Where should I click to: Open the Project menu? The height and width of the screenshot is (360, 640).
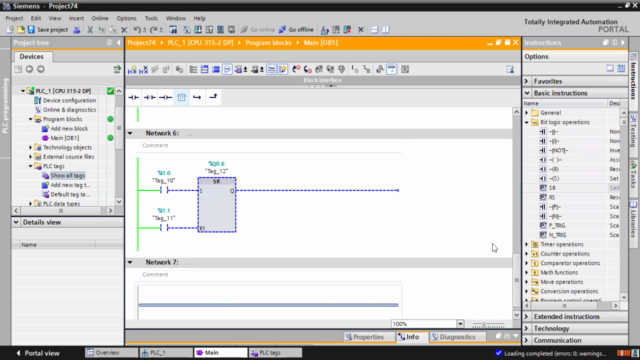pos(14,18)
